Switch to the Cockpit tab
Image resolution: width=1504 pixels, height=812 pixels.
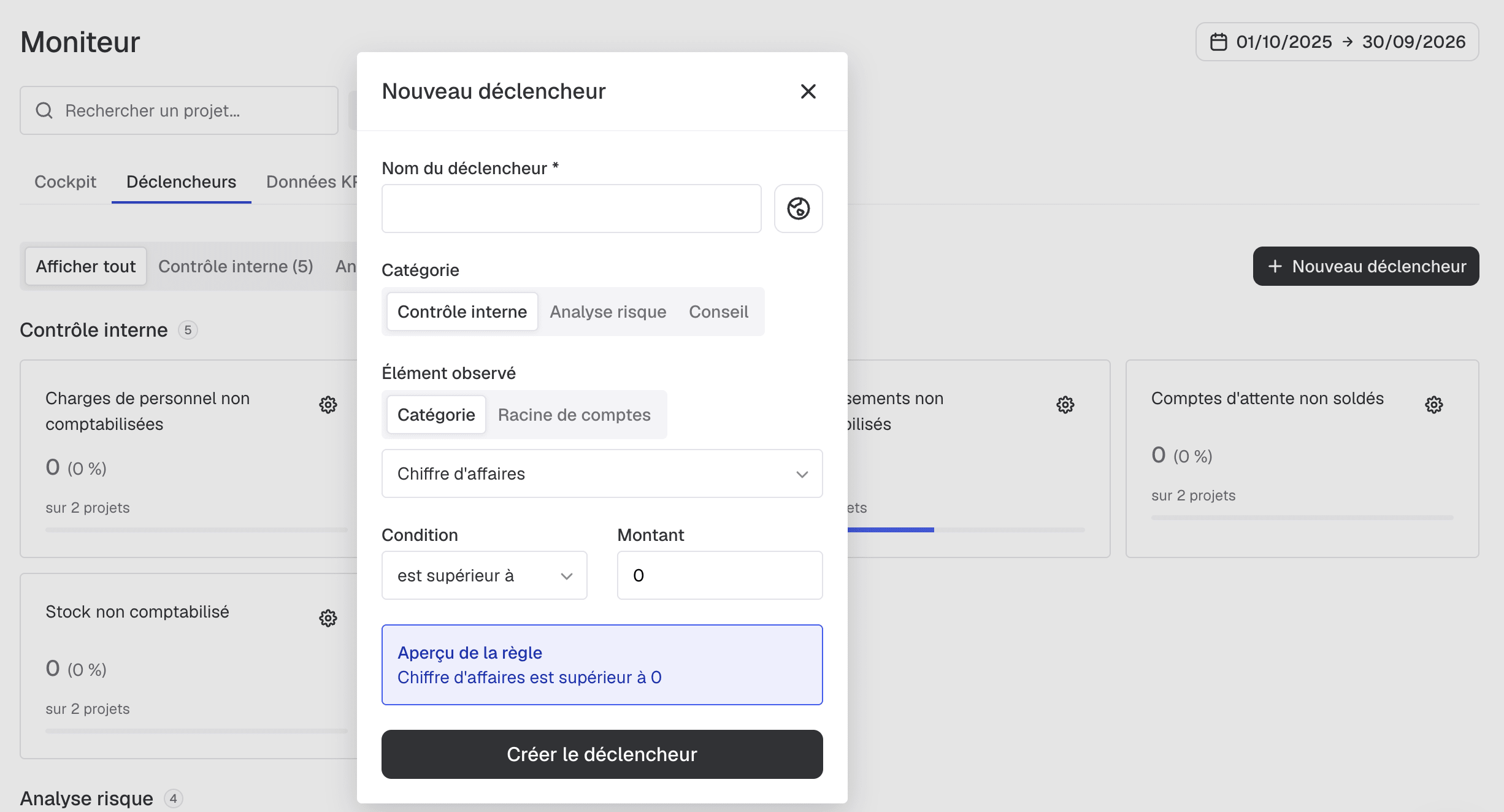pyautogui.click(x=65, y=182)
